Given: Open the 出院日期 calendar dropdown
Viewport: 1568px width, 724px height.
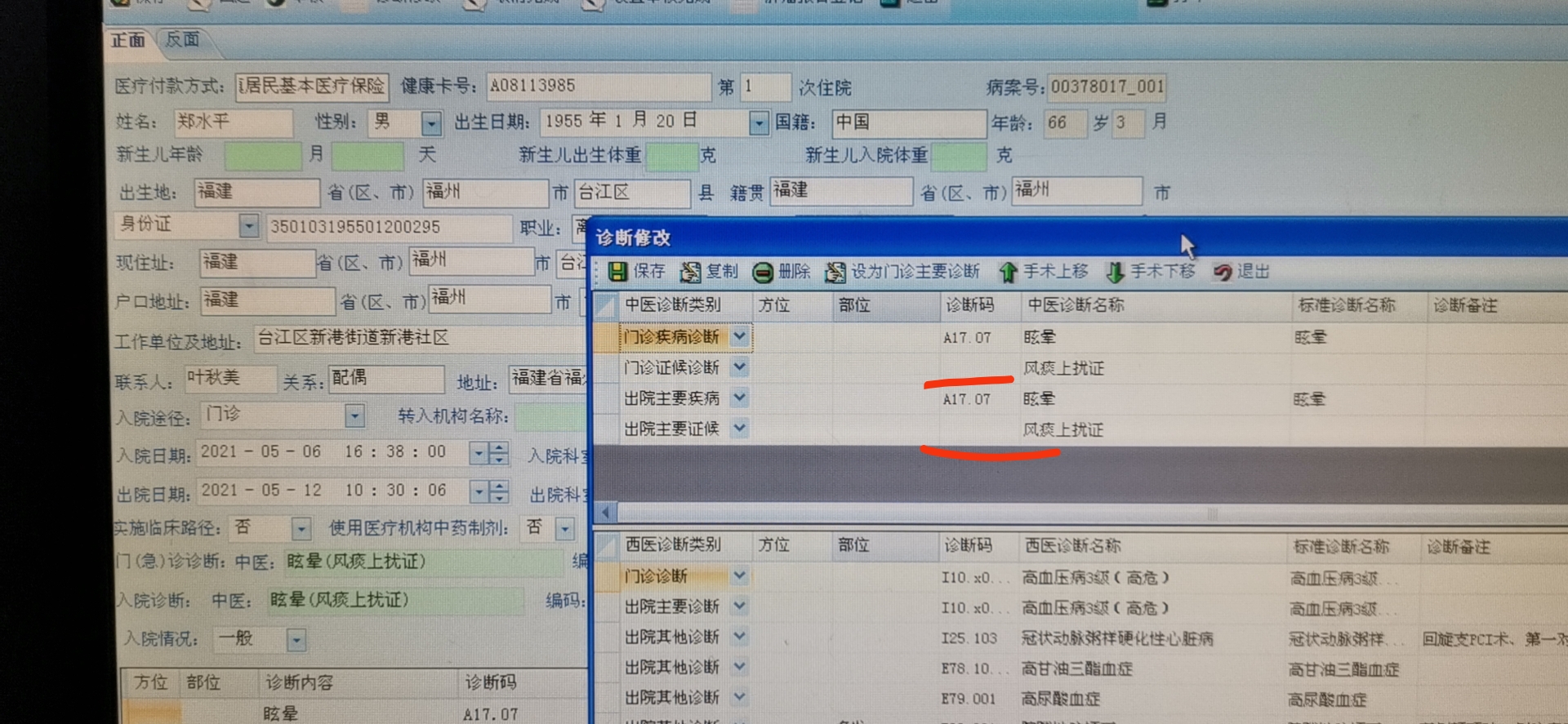Looking at the screenshot, I should point(479,491).
